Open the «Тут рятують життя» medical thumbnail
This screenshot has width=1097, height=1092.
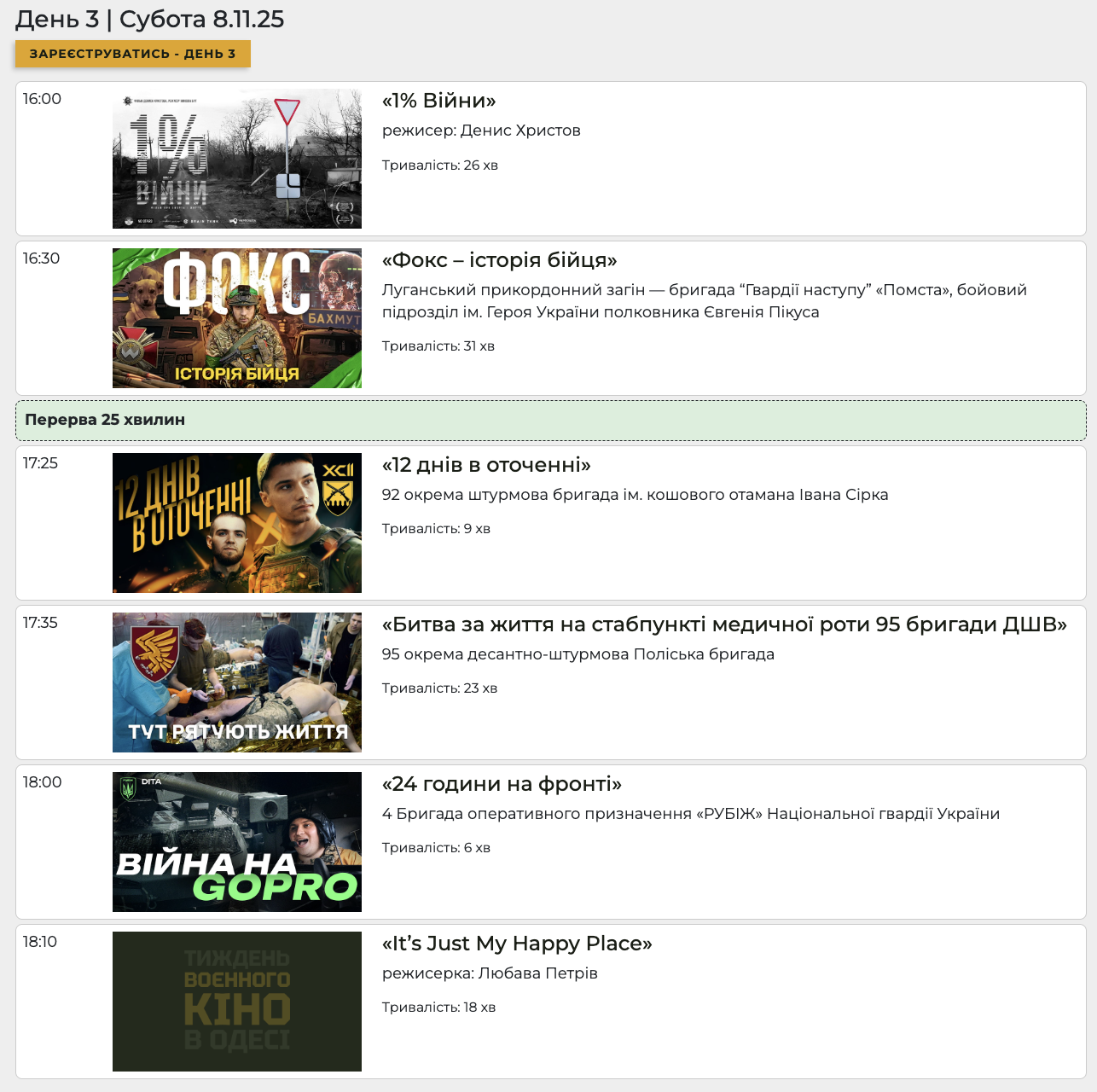tap(237, 682)
